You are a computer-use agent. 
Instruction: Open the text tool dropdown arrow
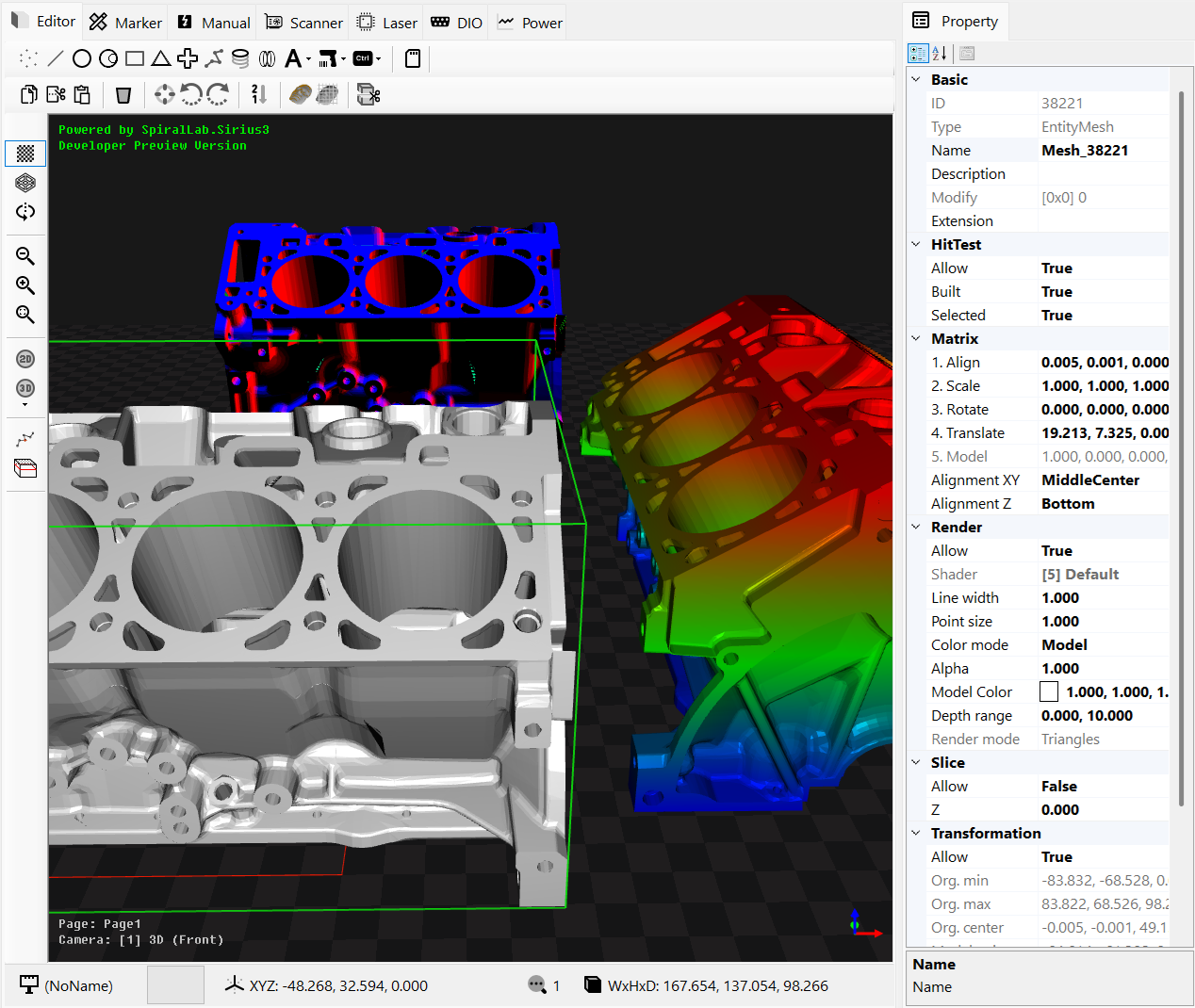tap(308, 59)
